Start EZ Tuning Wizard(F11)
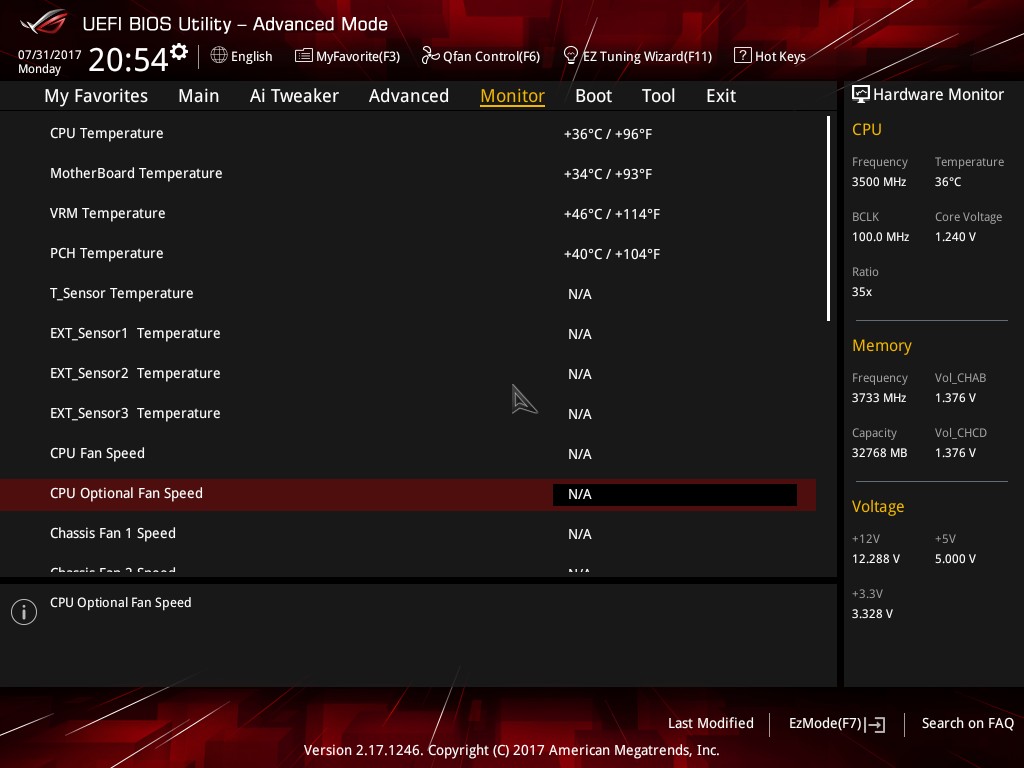The width and height of the screenshot is (1024, 768). point(637,56)
